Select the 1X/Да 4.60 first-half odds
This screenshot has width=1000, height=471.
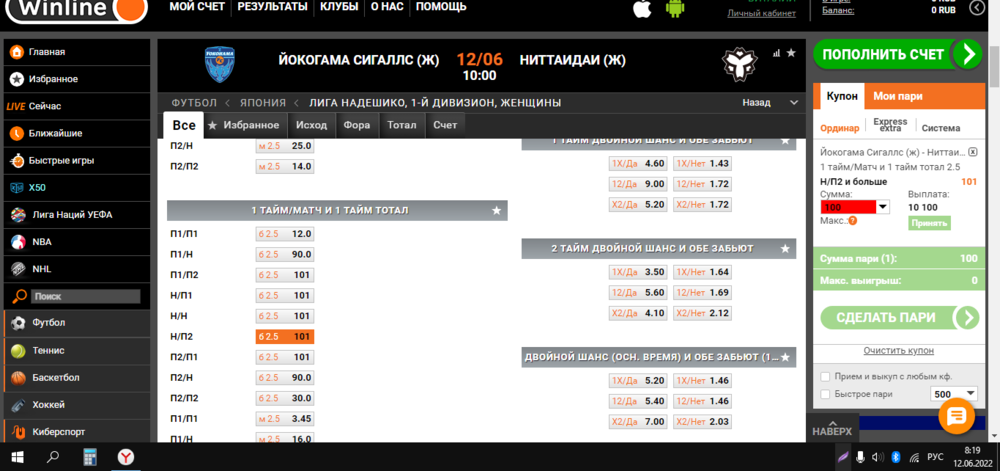coord(638,164)
